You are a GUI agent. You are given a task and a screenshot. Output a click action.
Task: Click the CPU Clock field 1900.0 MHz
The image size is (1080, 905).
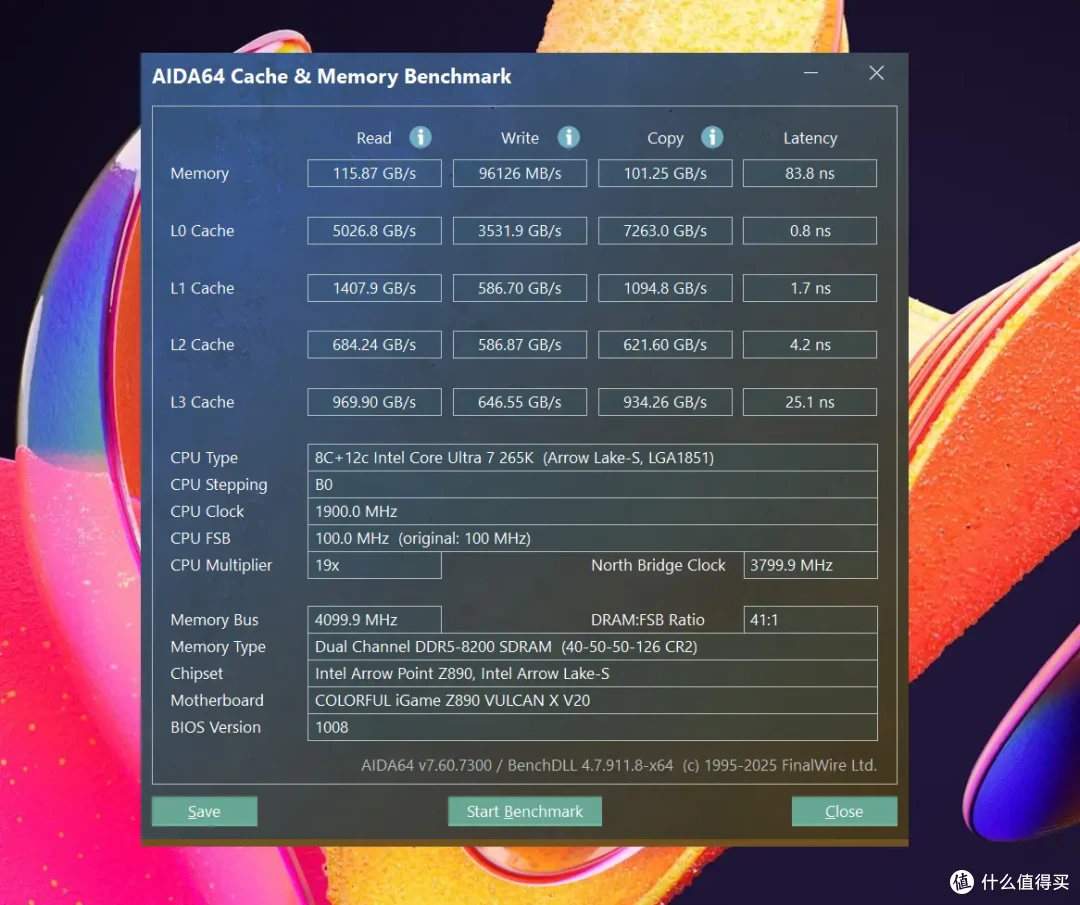tap(592, 511)
